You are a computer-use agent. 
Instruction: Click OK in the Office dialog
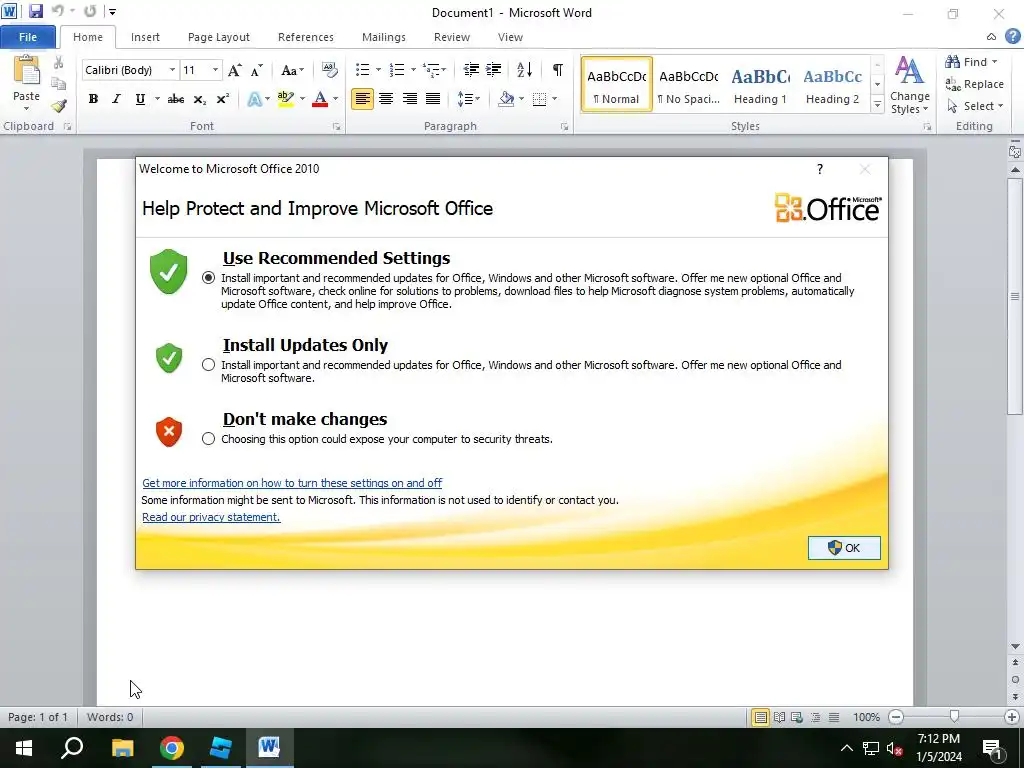click(x=844, y=548)
